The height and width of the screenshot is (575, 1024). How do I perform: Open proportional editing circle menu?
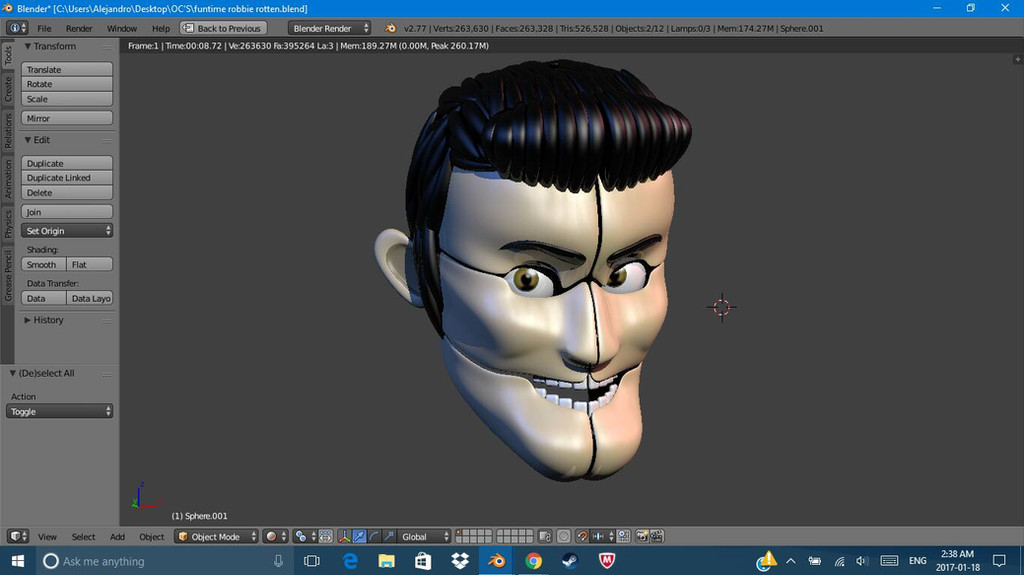tap(564, 536)
